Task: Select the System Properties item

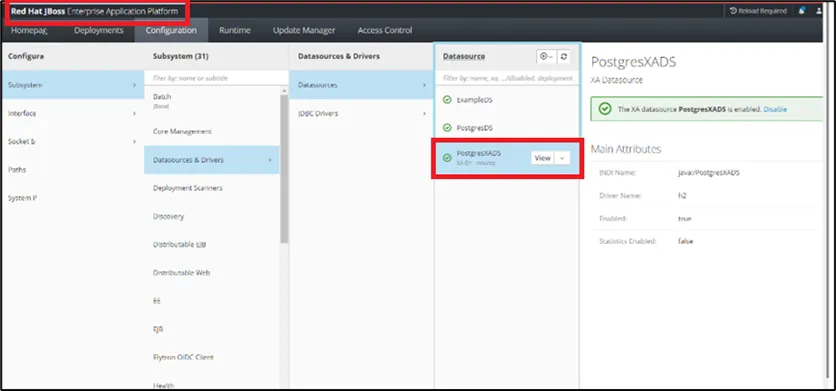Action: (x=72, y=198)
